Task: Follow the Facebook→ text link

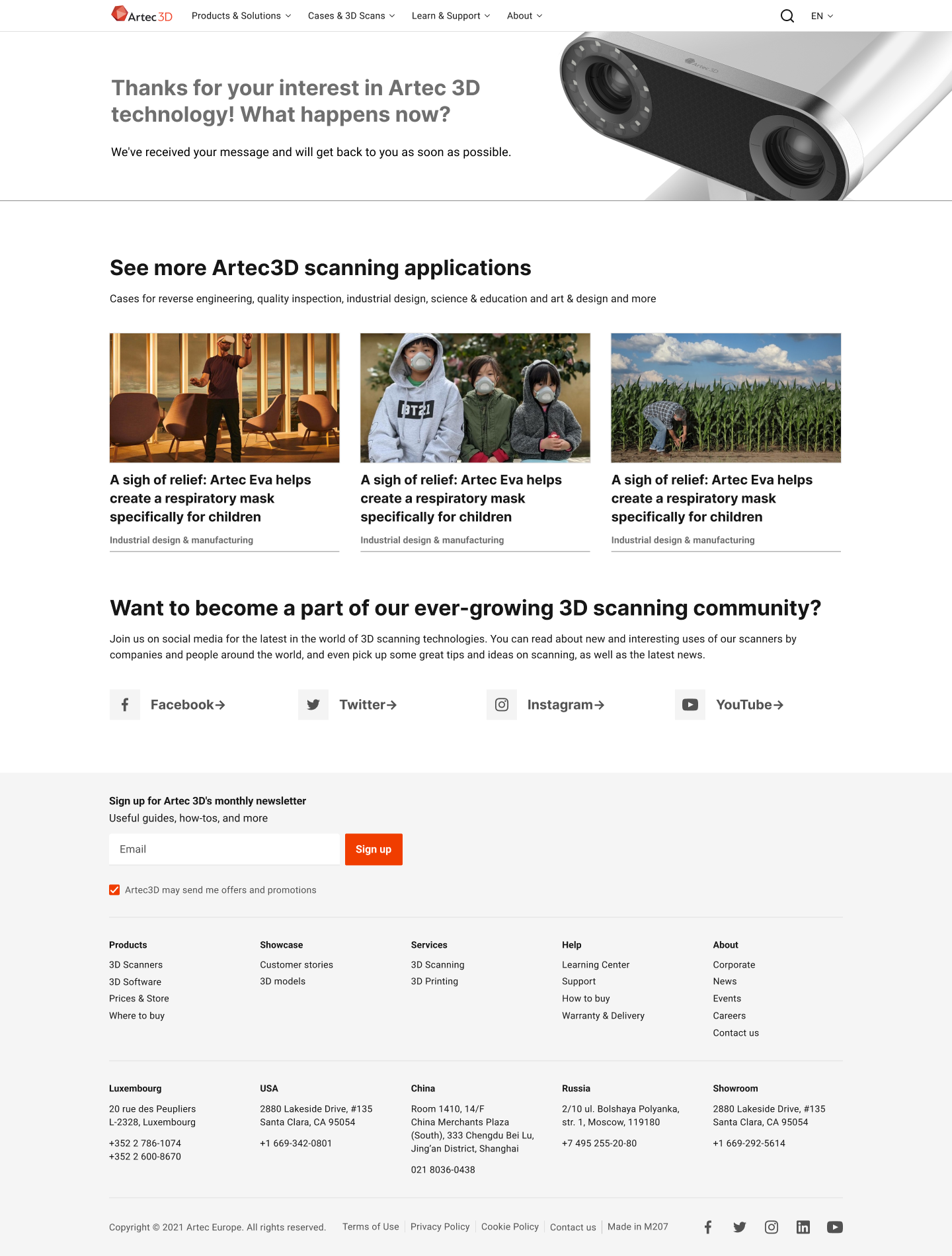Action: 188,705
